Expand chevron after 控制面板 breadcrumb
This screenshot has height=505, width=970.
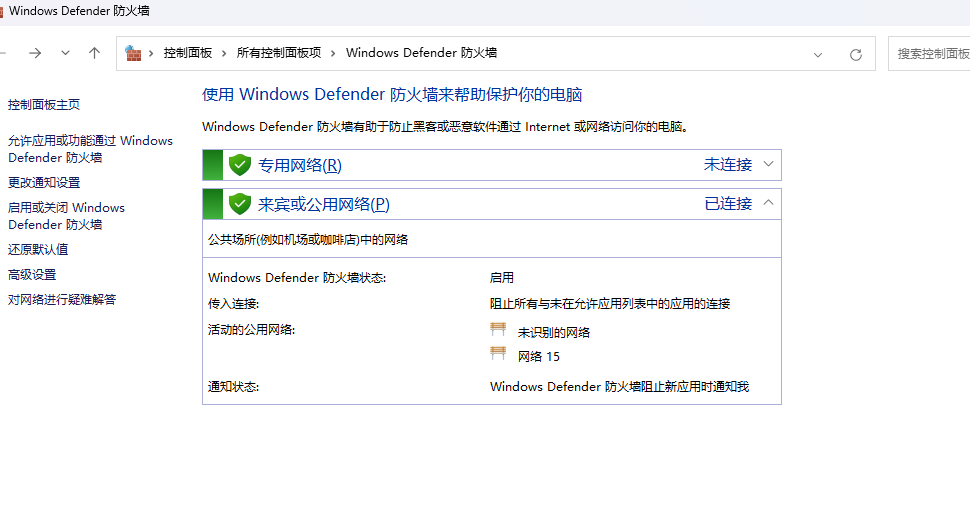224,53
